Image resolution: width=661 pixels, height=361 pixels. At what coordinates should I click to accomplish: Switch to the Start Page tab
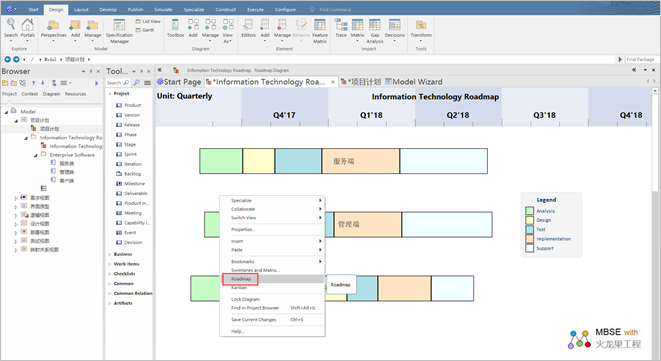click(179, 82)
